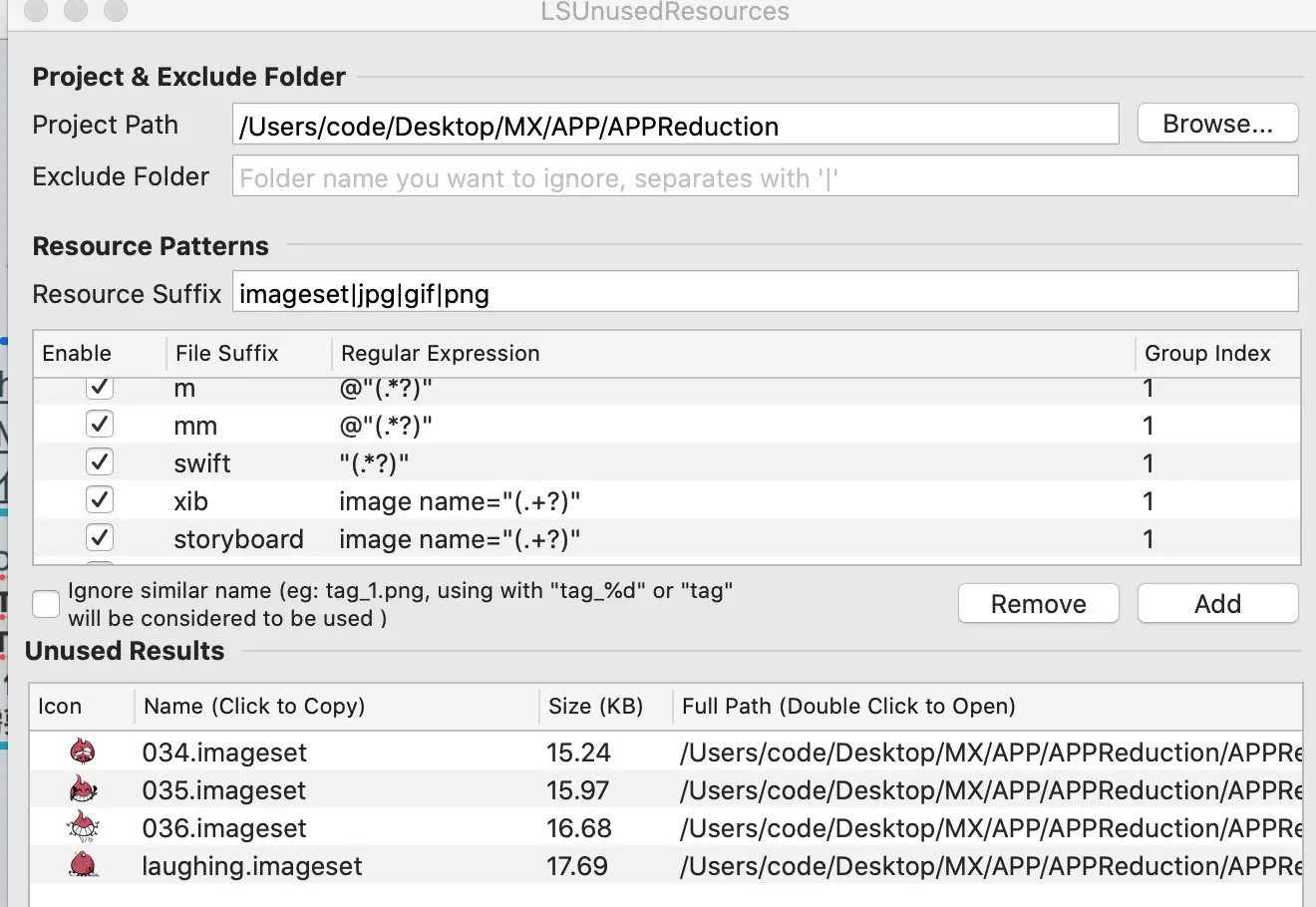The width and height of the screenshot is (1316, 907).
Task: Enable the Ignore similar name checkbox
Action: pyautogui.click(x=46, y=604)
